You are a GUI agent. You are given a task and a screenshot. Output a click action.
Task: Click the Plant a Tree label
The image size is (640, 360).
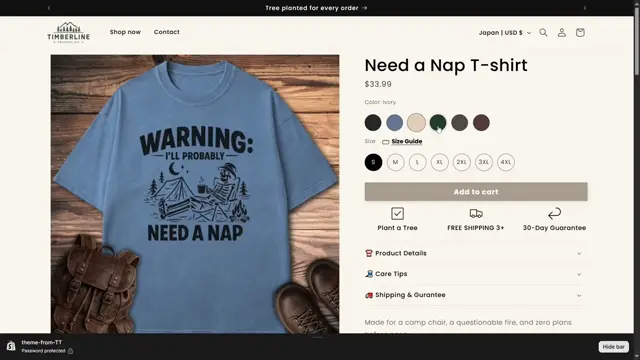click(397, 228)
